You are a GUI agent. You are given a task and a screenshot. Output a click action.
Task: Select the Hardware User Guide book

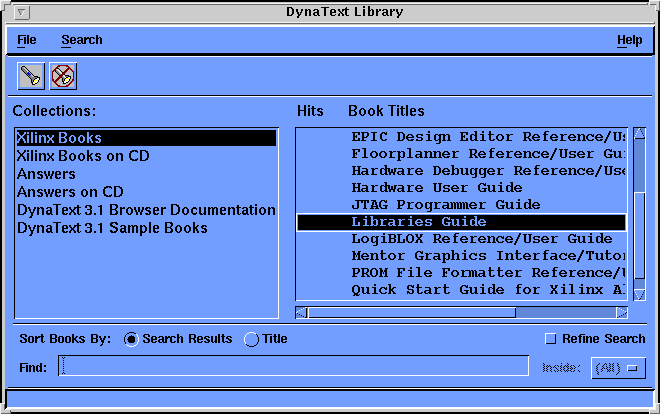[436, 188]
